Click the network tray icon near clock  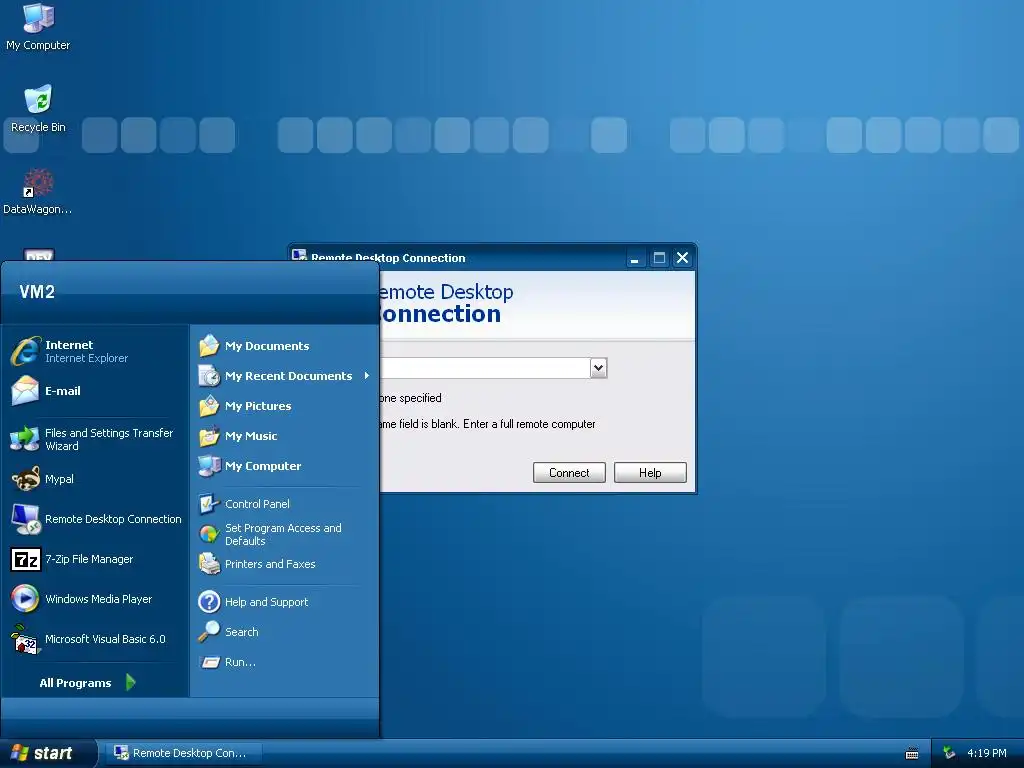click(x=949, y=753)
